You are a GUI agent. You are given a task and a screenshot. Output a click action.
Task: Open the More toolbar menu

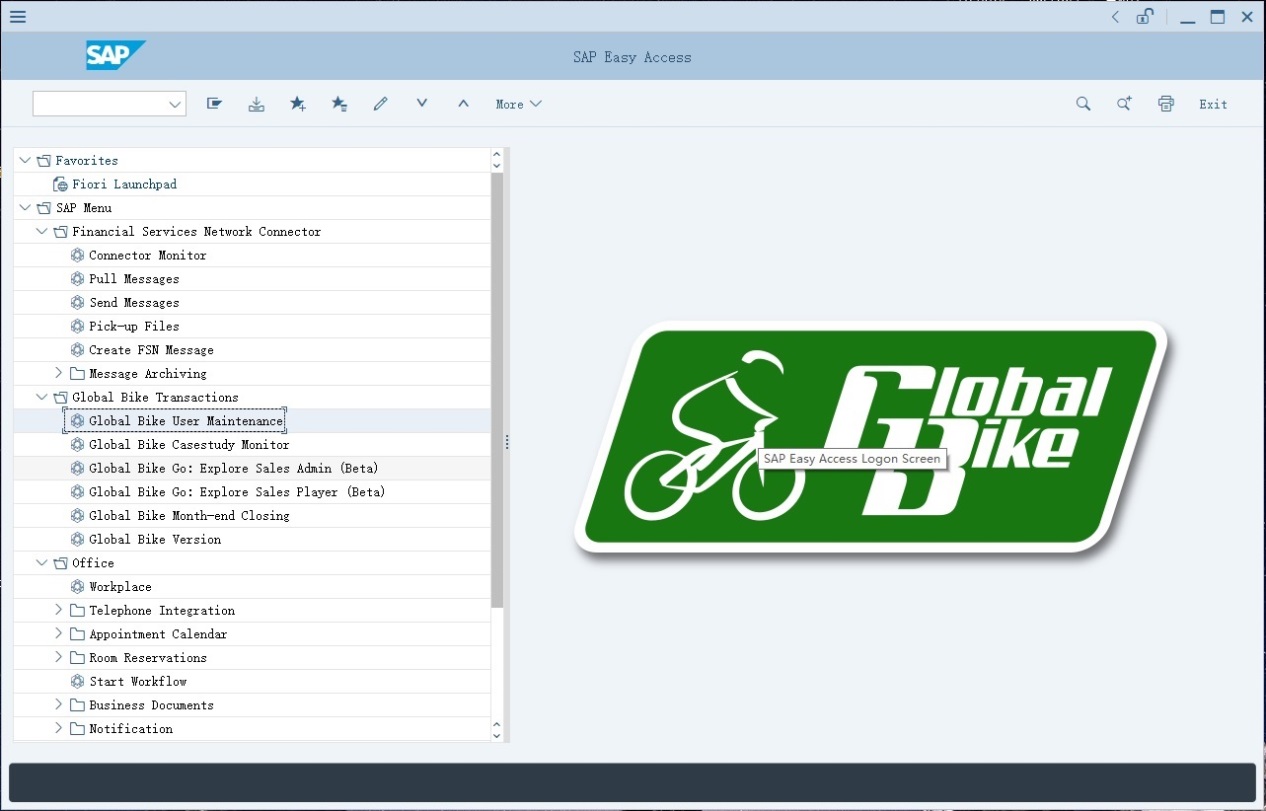(519, 104)
